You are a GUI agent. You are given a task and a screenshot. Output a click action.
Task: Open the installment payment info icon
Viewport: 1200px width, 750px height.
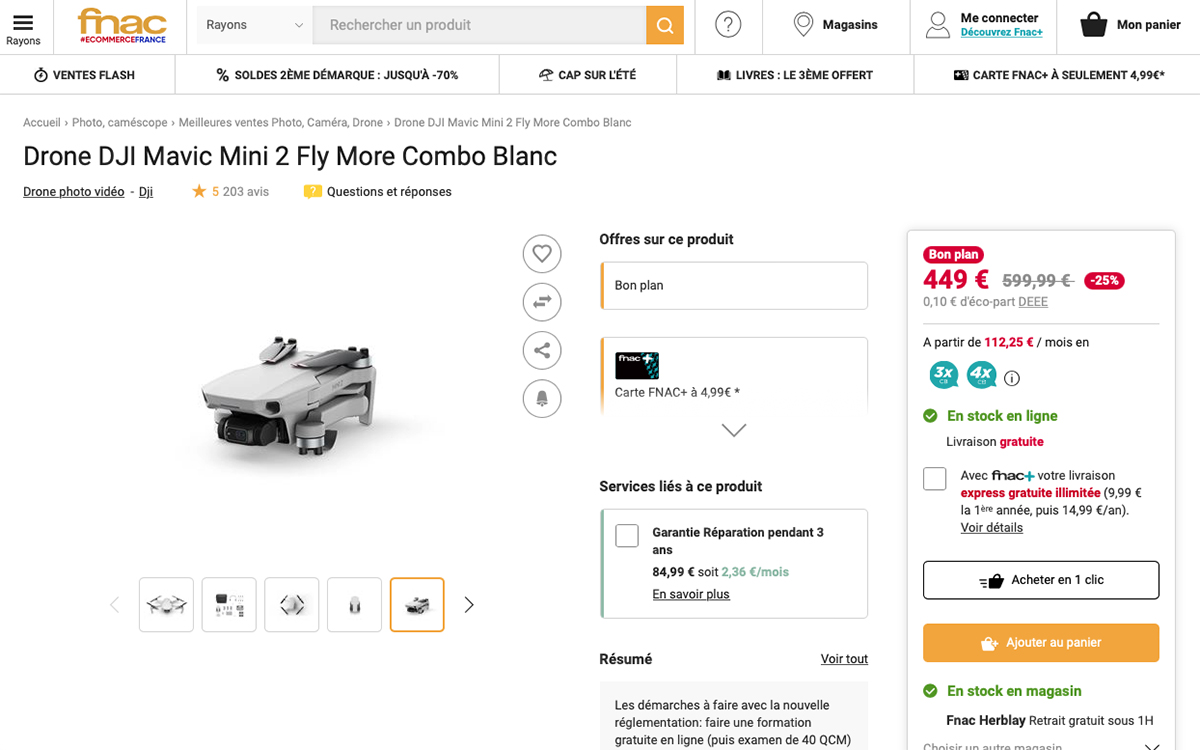coord(1012,378)
